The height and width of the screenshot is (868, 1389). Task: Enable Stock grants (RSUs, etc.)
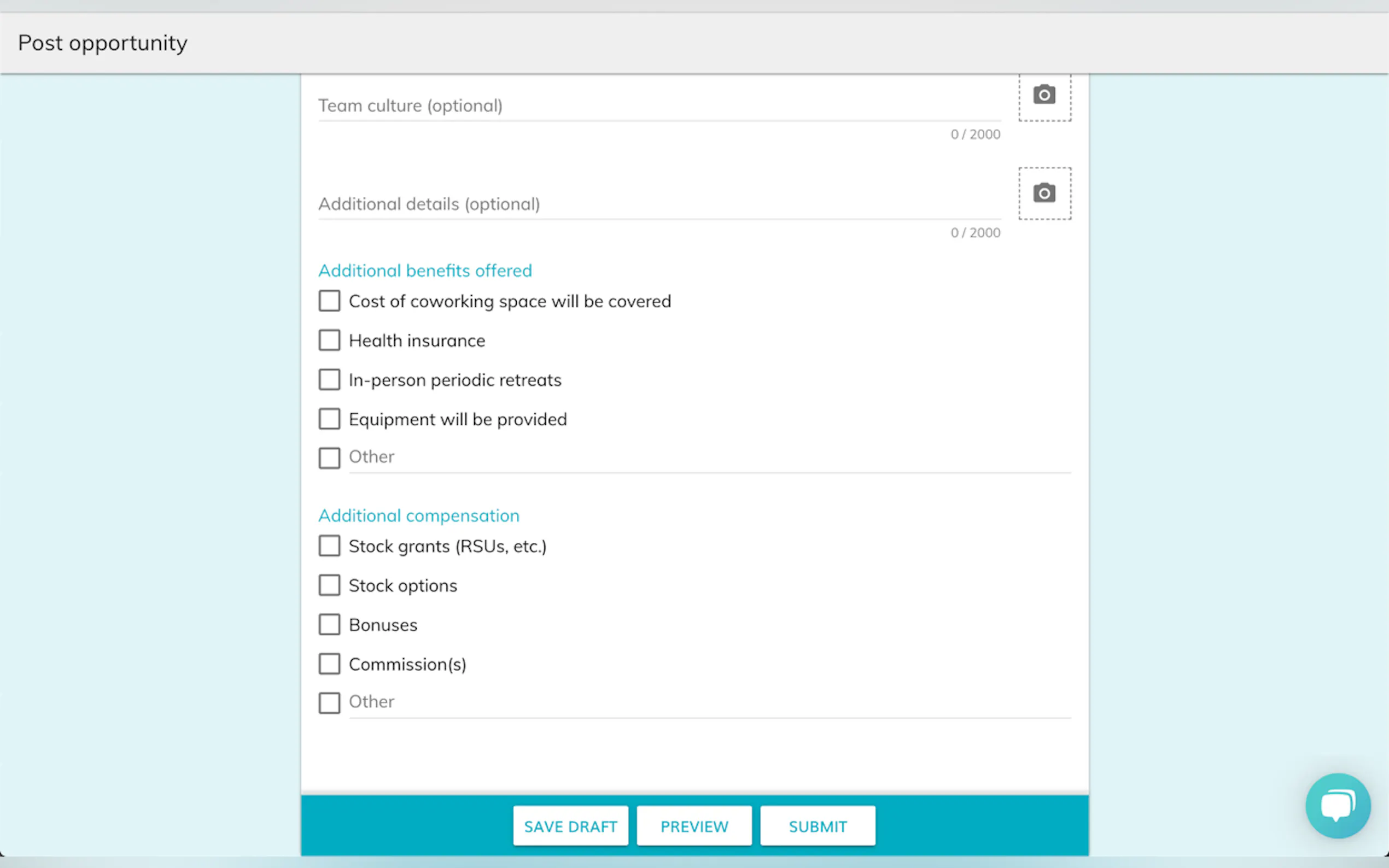pos(330,546)
